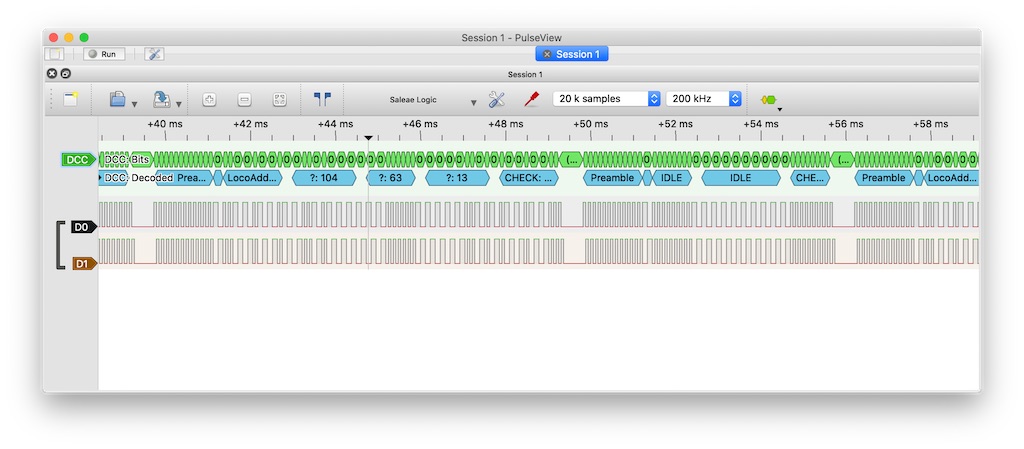
Task: Toggle the cursors display icon
Action: (x=322, y=99)
